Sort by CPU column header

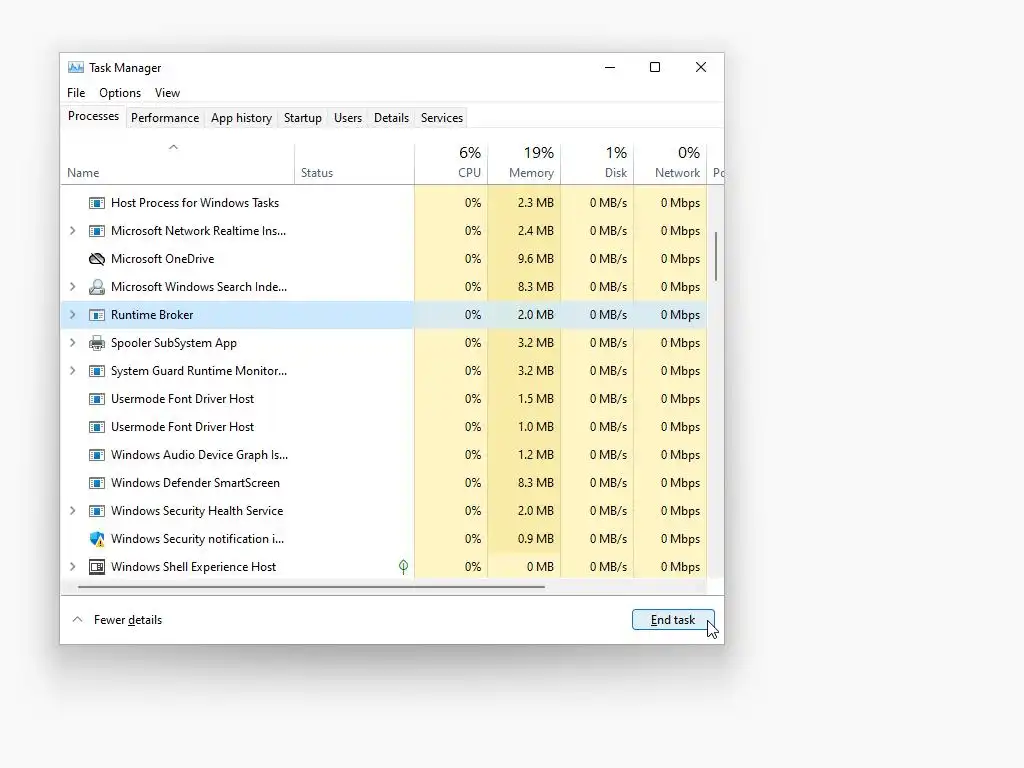[x=451, y=163]
